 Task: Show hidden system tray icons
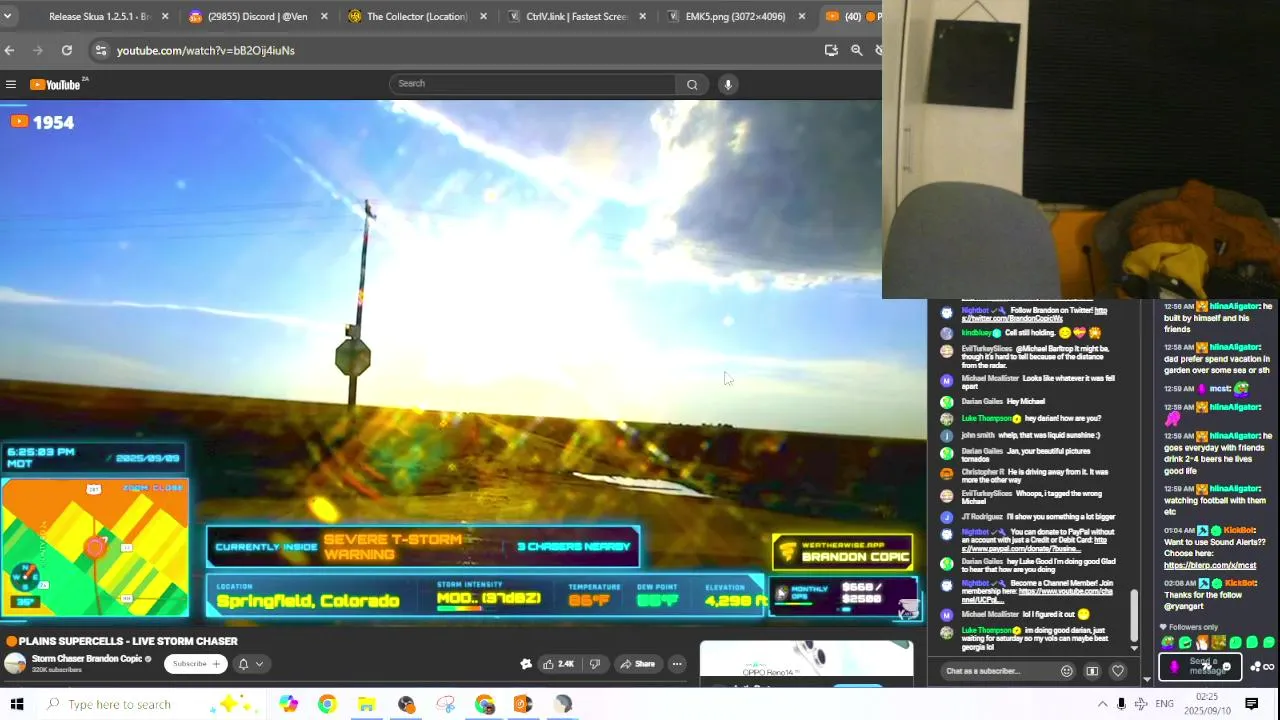point(1102,704)
